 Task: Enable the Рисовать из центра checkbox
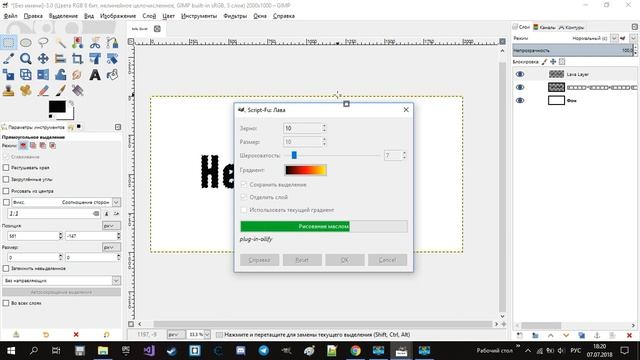(6, 191)
